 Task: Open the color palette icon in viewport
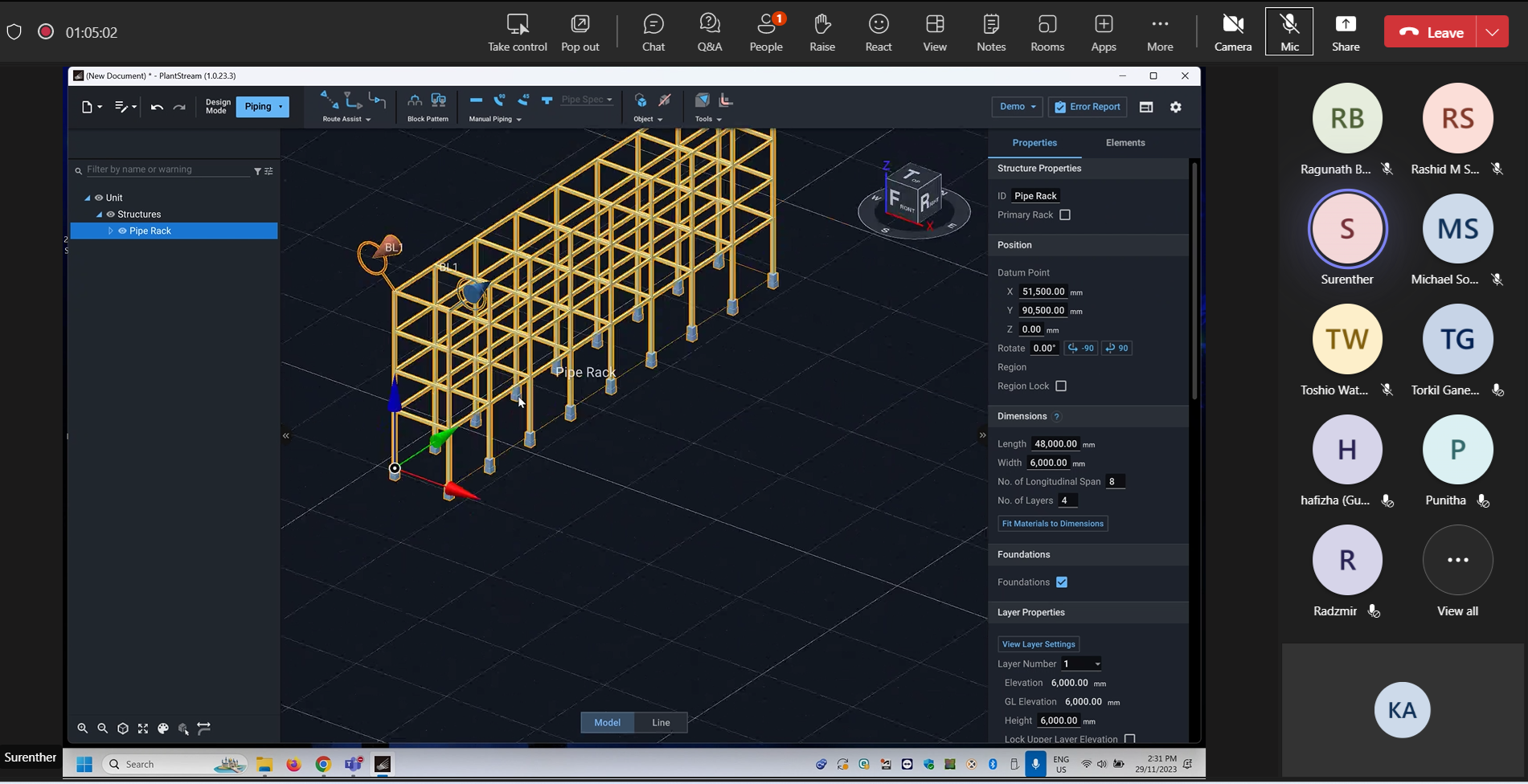pyautogui.click(x=163, y=729)
